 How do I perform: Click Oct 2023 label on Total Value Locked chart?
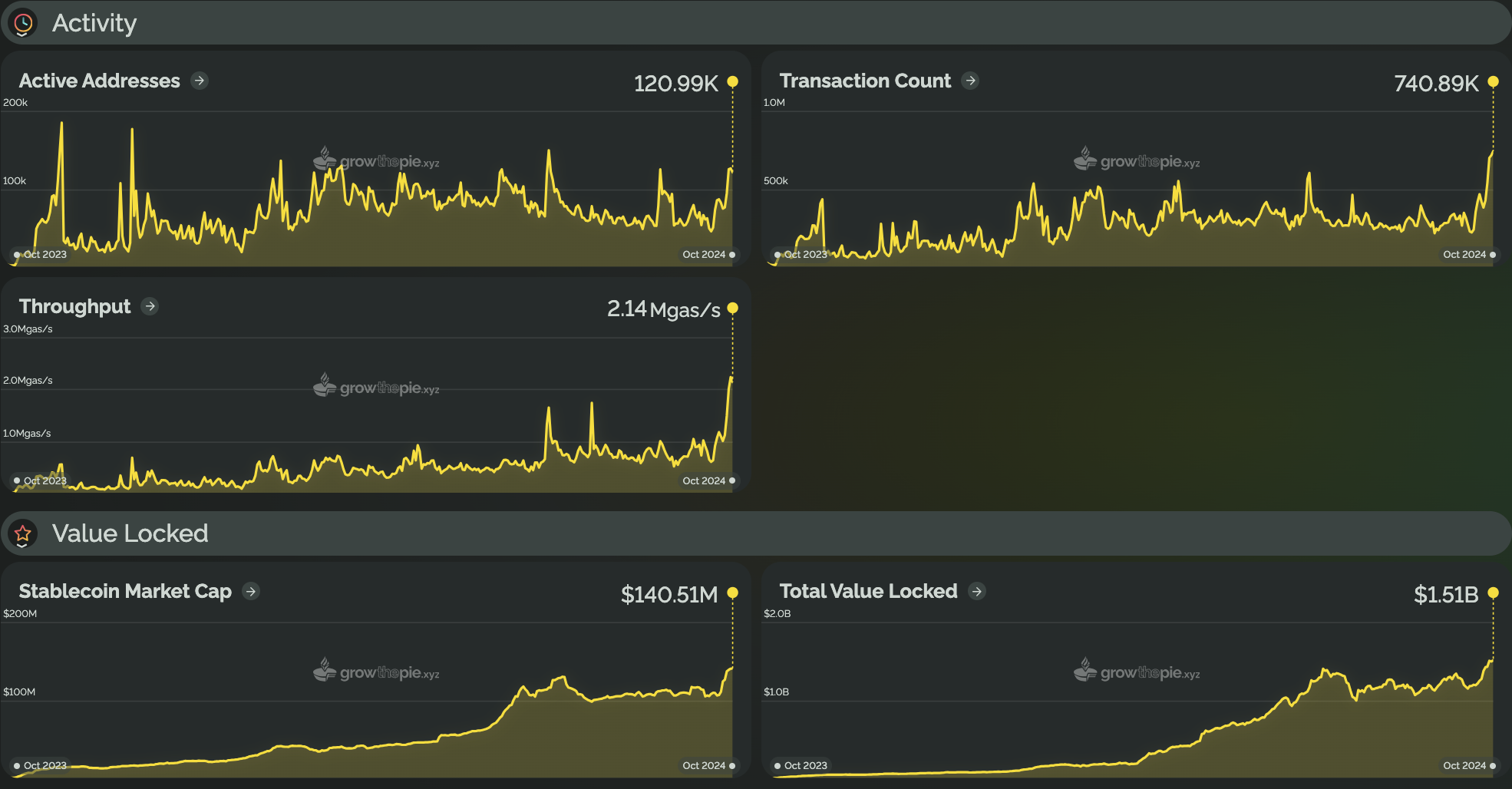click(x=805, y=765)
